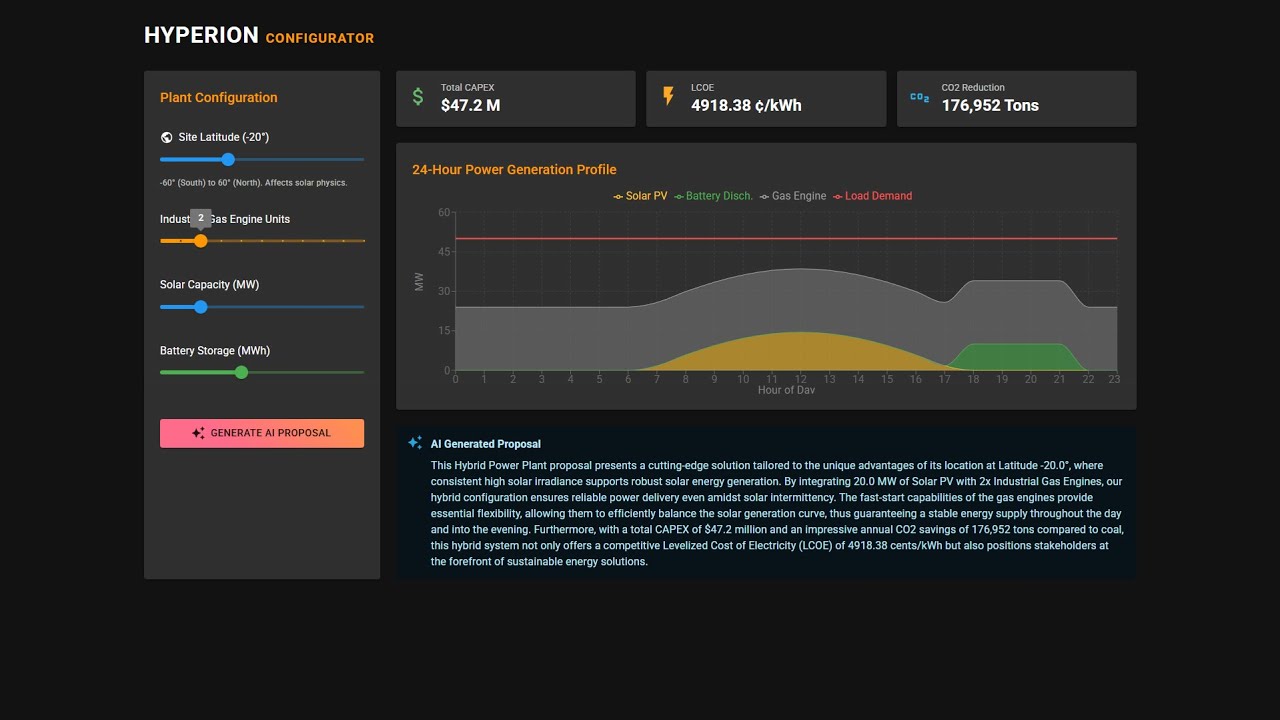
Task: Click the $47.2 M CAPEX value
Action: [470, 105]
